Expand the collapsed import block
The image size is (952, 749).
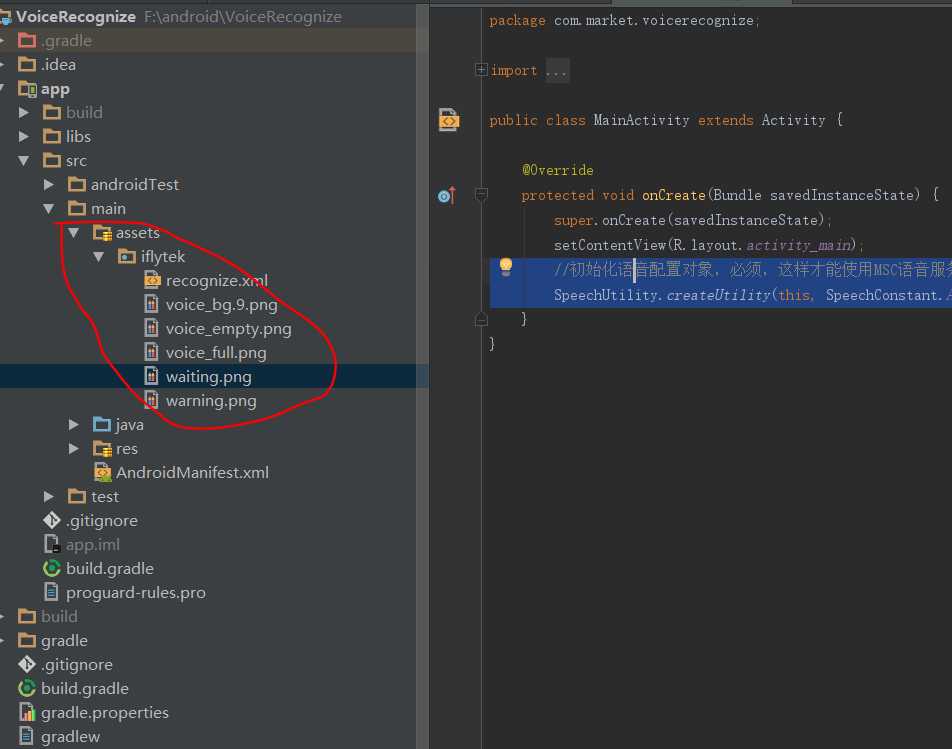[481, 69]
